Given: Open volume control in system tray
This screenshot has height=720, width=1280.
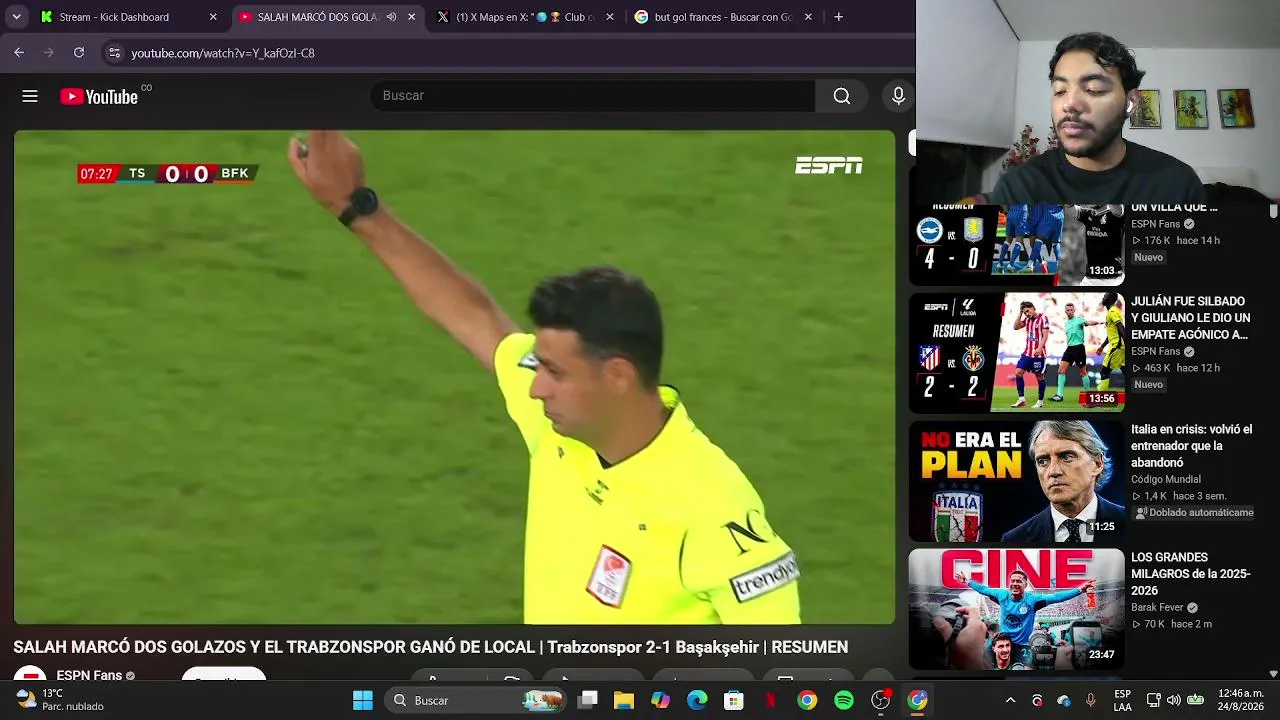Looking at the screenshot, I should 1174,700.
